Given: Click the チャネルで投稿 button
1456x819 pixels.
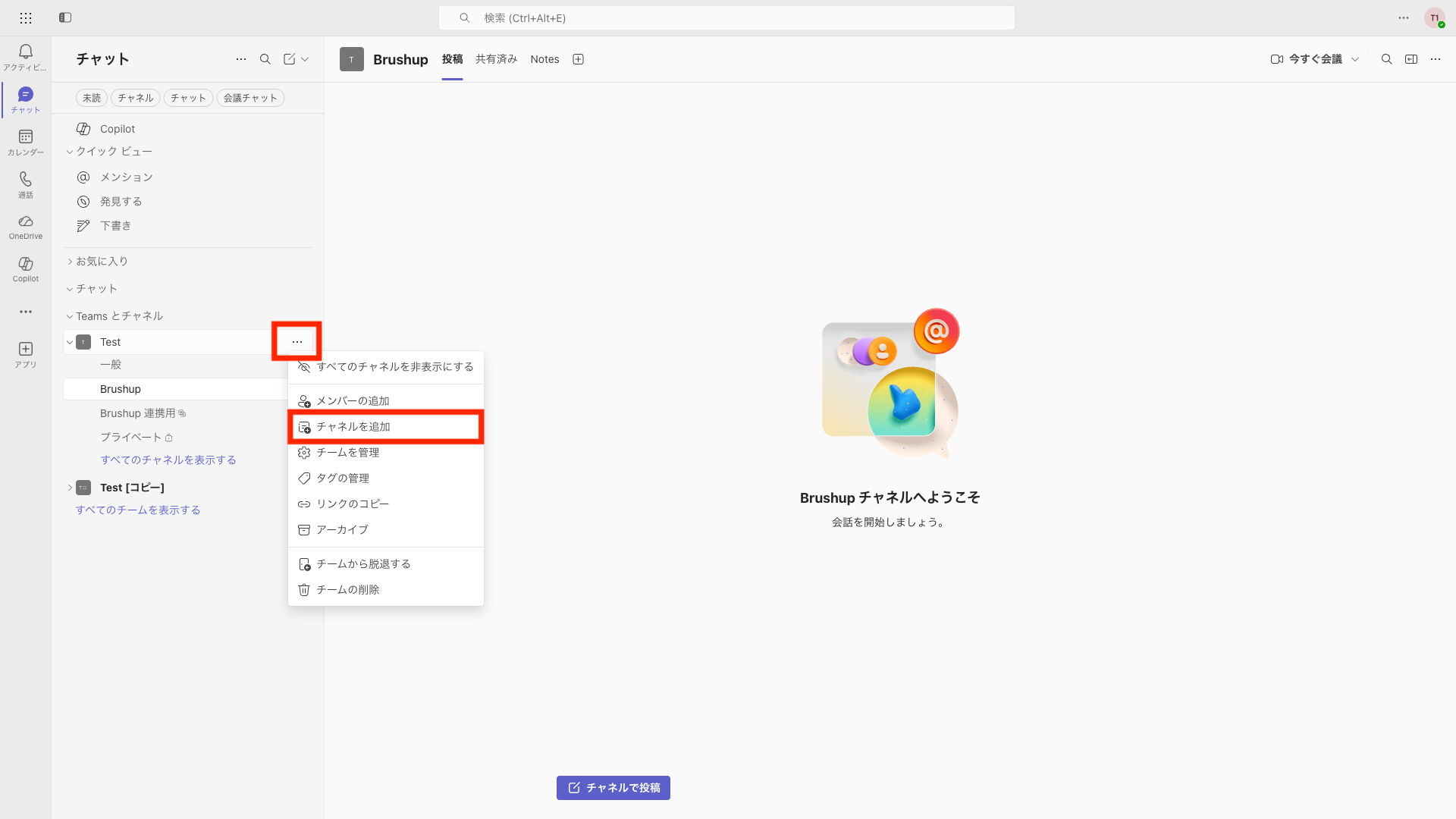Looking at the screenshot, I should pyautogui.click(x=613, y=788).
